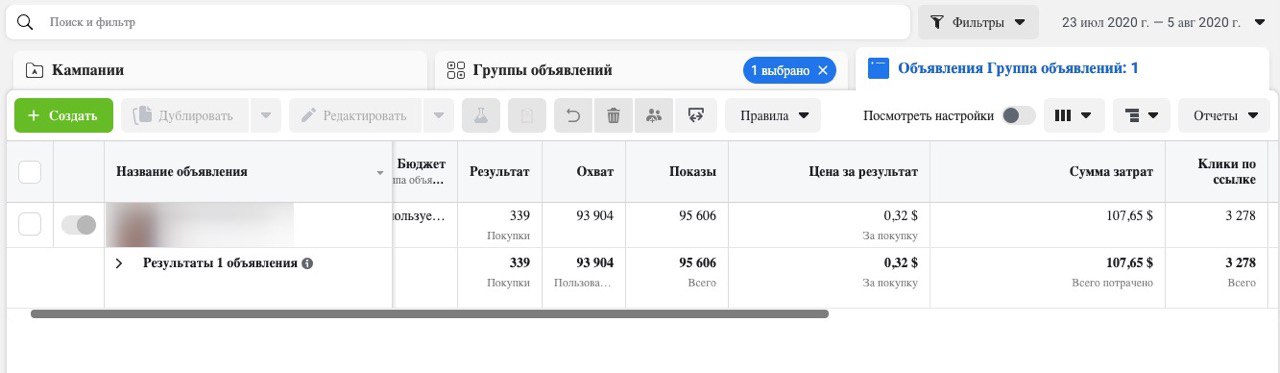This screenshot has height=373, width=1280.
Task: Click the flask A/B test icon
Action: click(481, 116)
